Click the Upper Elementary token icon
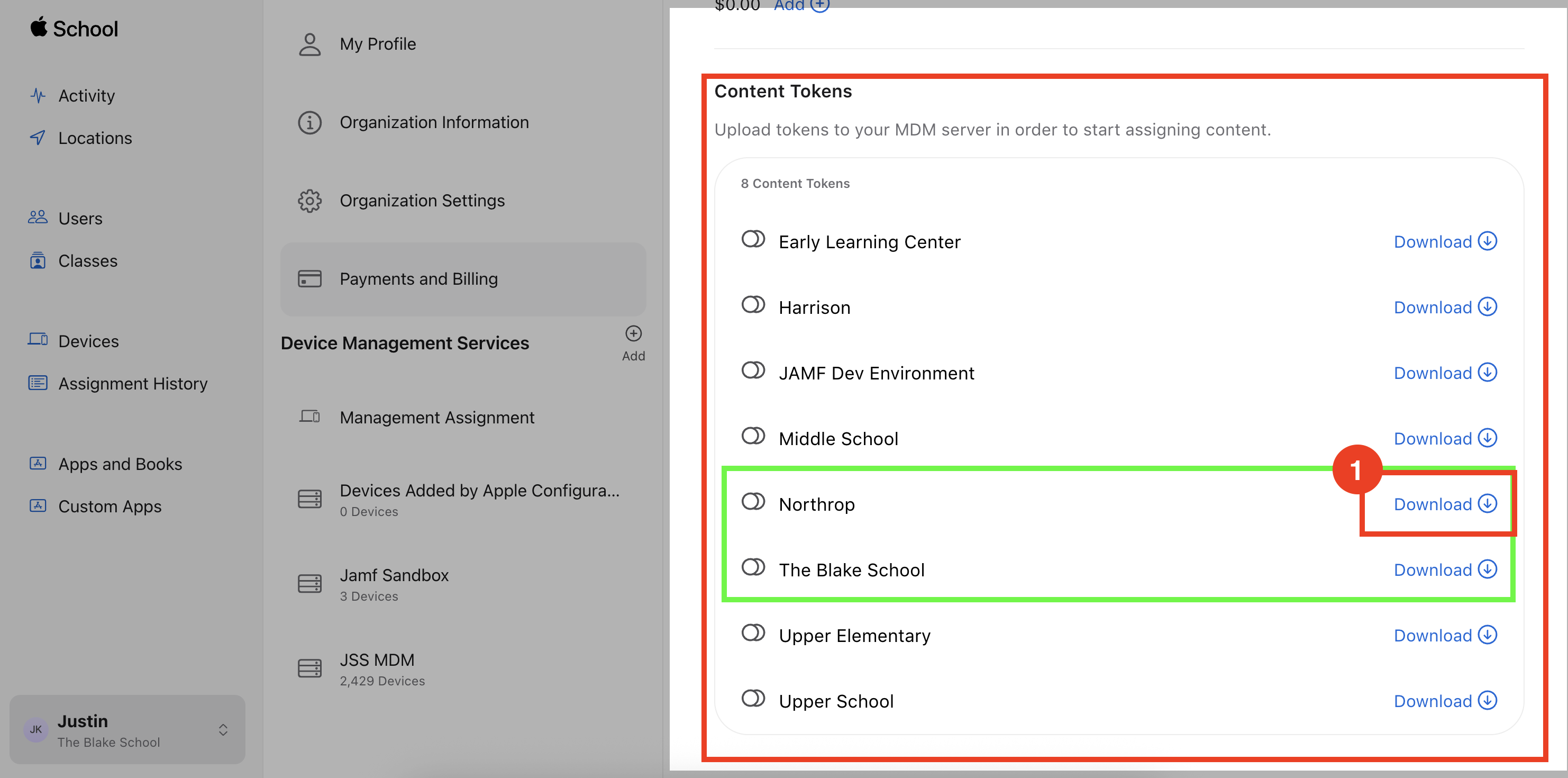 click(x=753, y=633)
